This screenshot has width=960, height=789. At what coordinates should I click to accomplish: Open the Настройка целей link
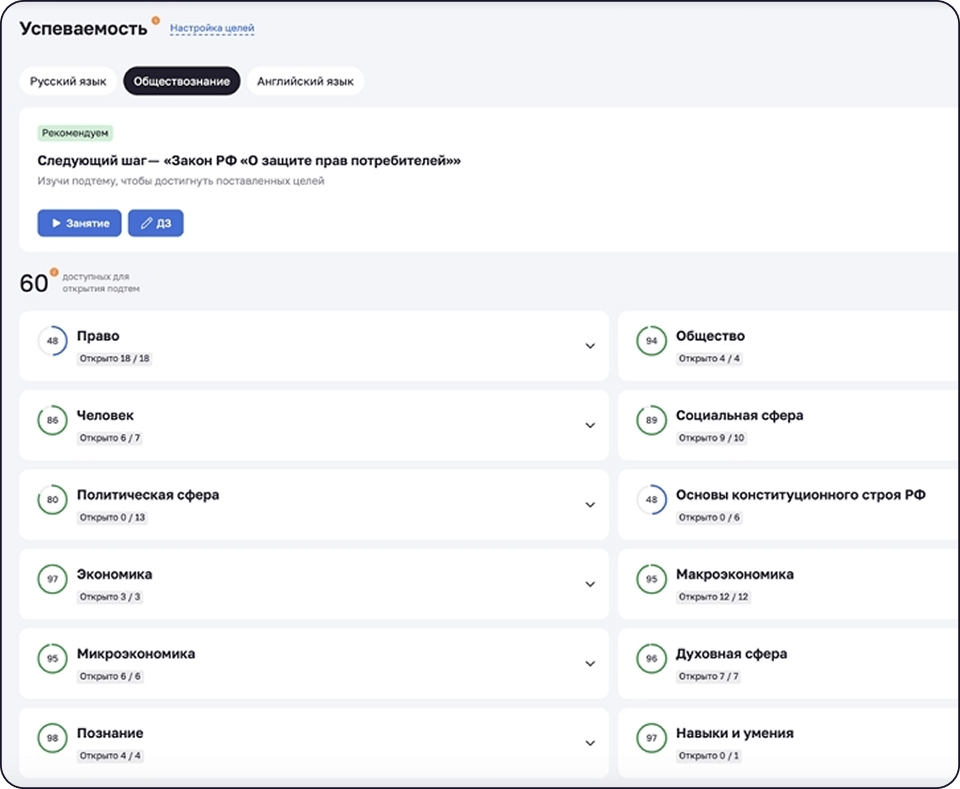[x=212, y=28]
